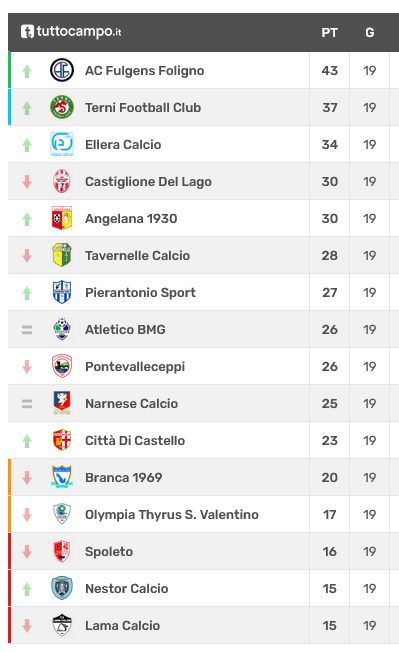Click the Nestor Calcio team crest

(x=62, y=588)
